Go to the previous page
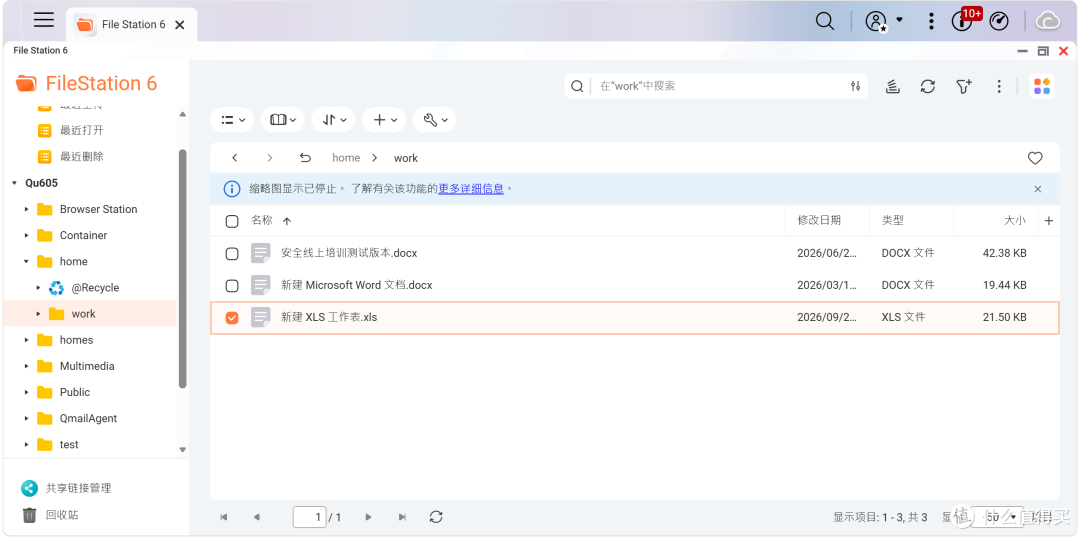The image size is (1080, 539). (257, 517)
